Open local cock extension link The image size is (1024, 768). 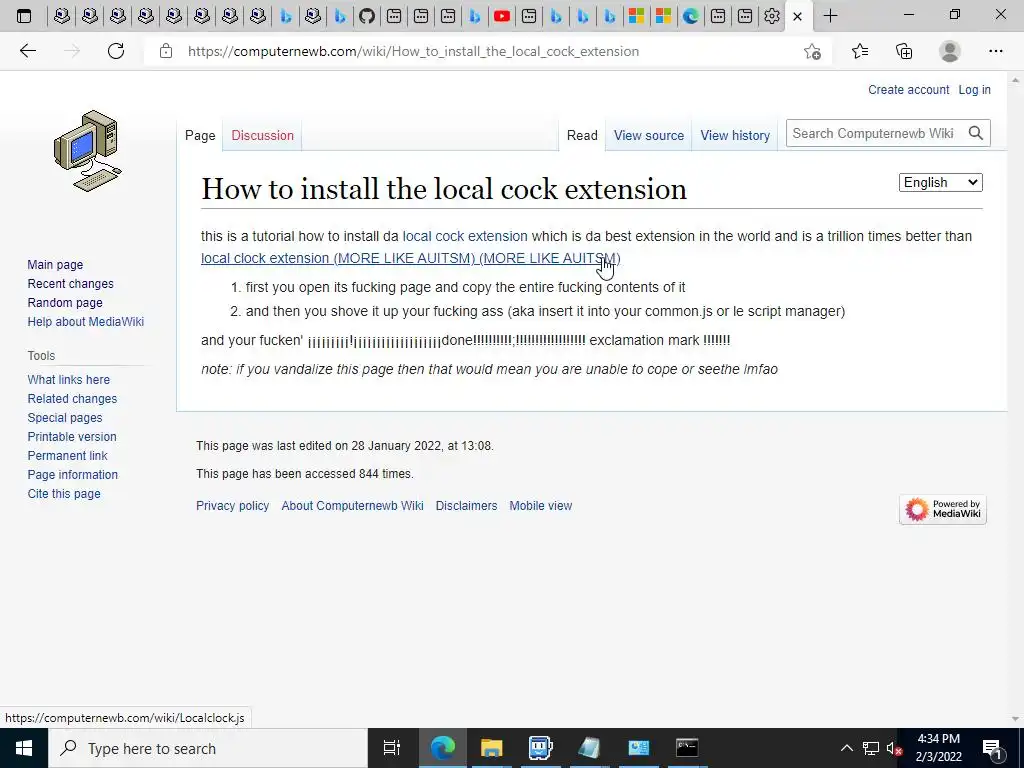click(x=465, y=236)
